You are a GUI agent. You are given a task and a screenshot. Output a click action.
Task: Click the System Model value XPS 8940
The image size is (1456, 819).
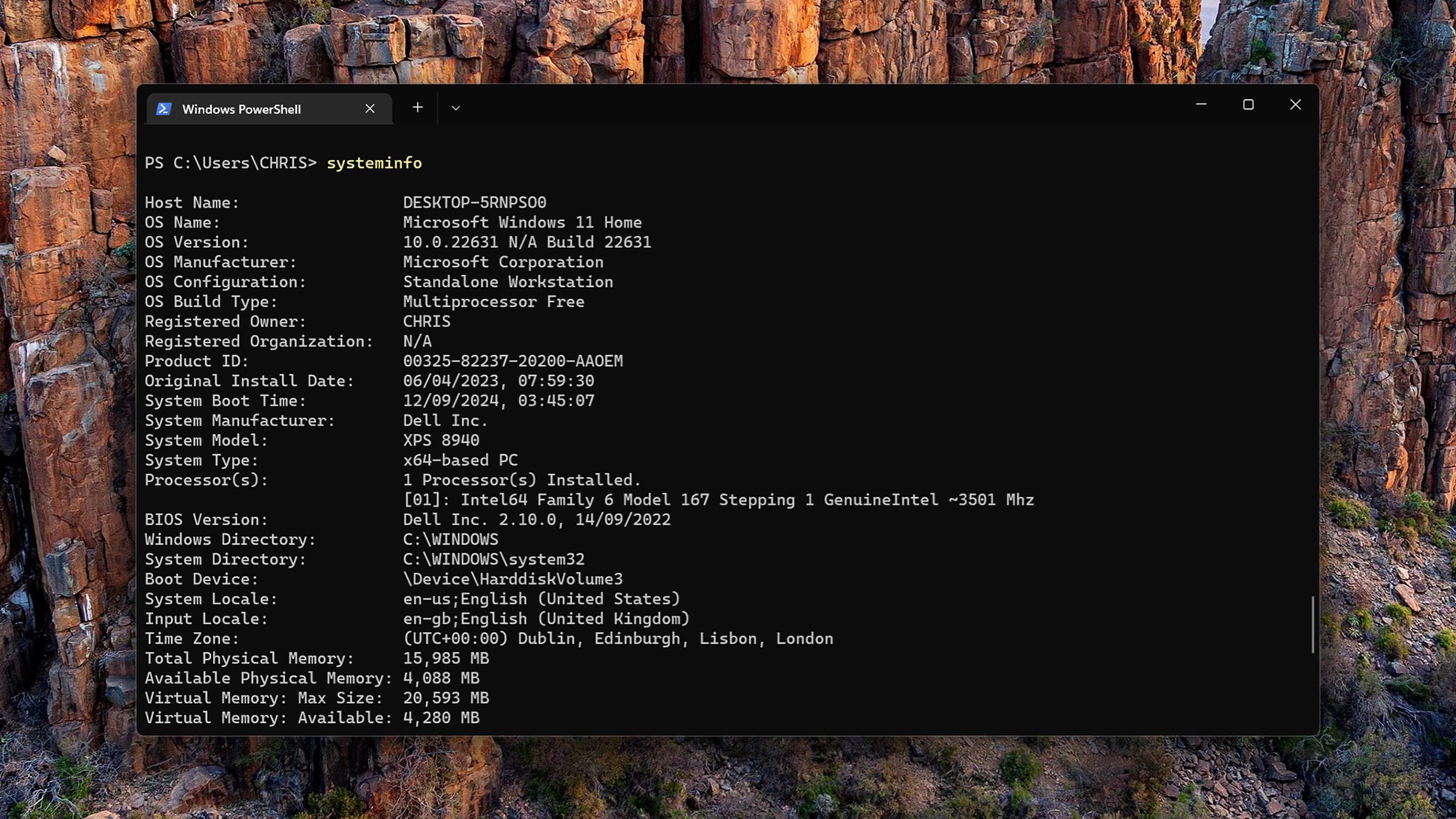[441, 440]
